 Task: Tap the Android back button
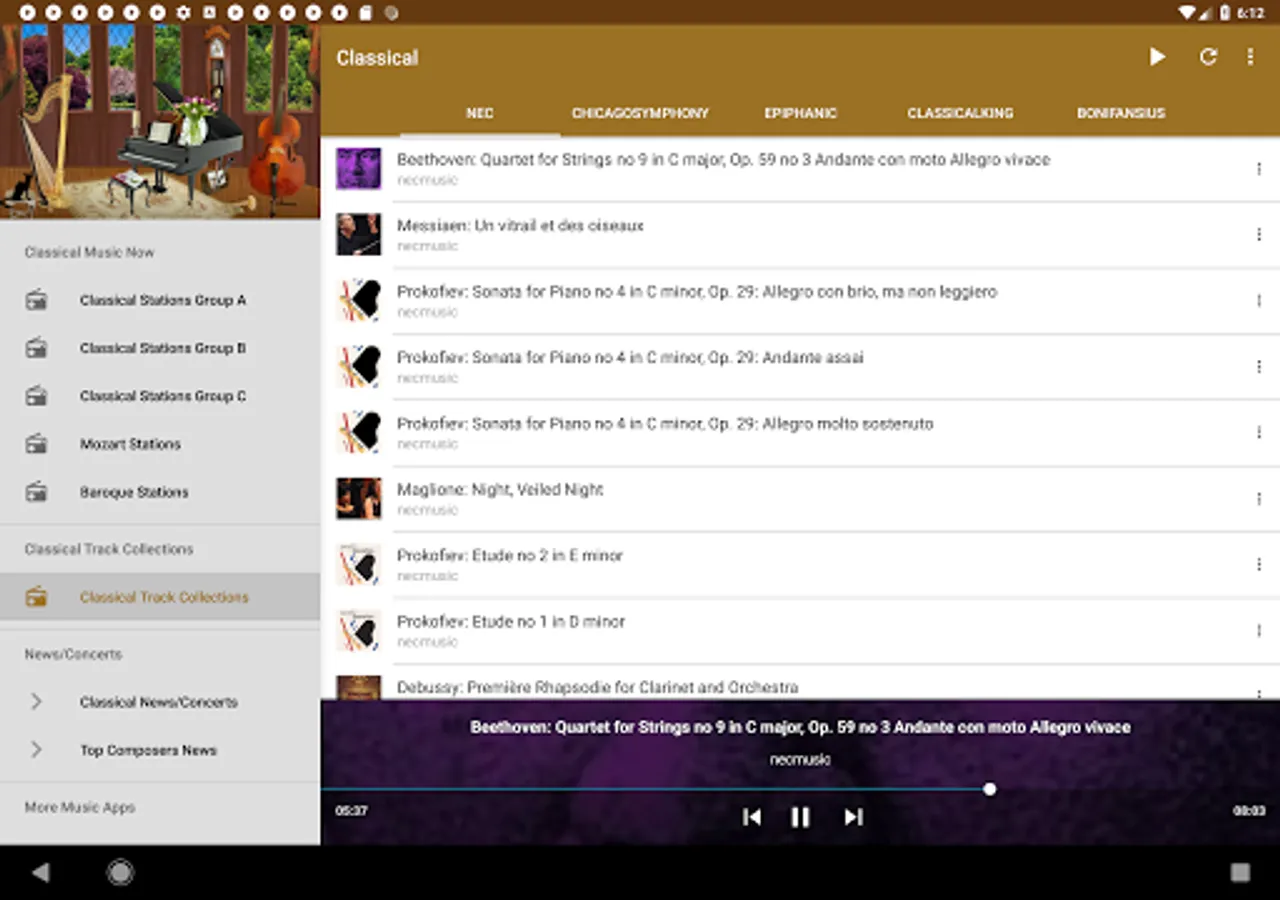[x=40, y=873]
